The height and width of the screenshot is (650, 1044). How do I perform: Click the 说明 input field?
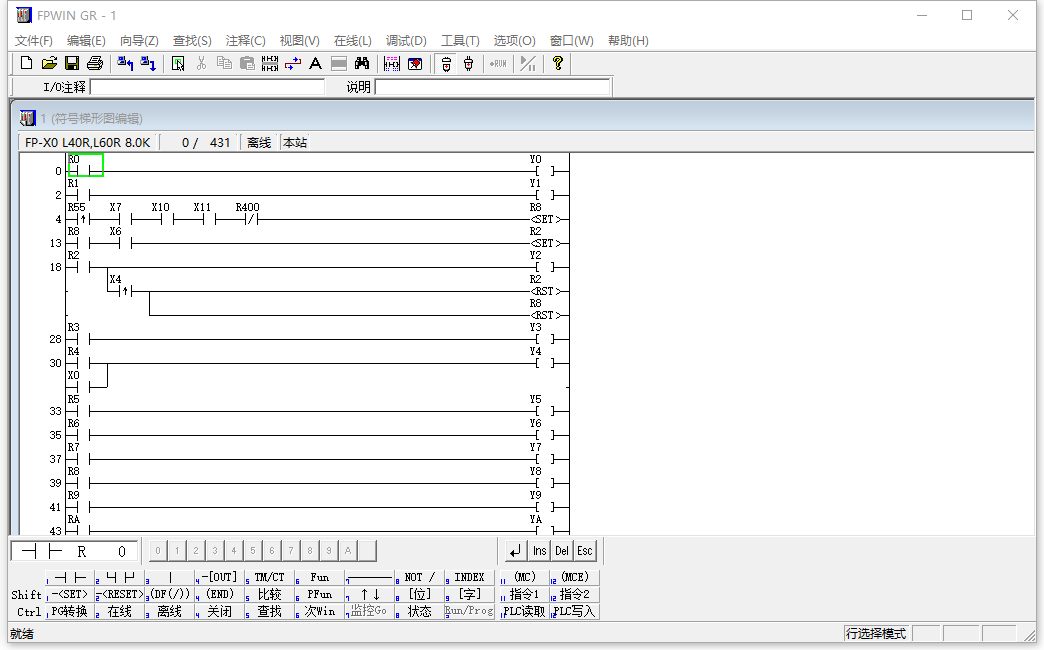(x=493, y=87)
